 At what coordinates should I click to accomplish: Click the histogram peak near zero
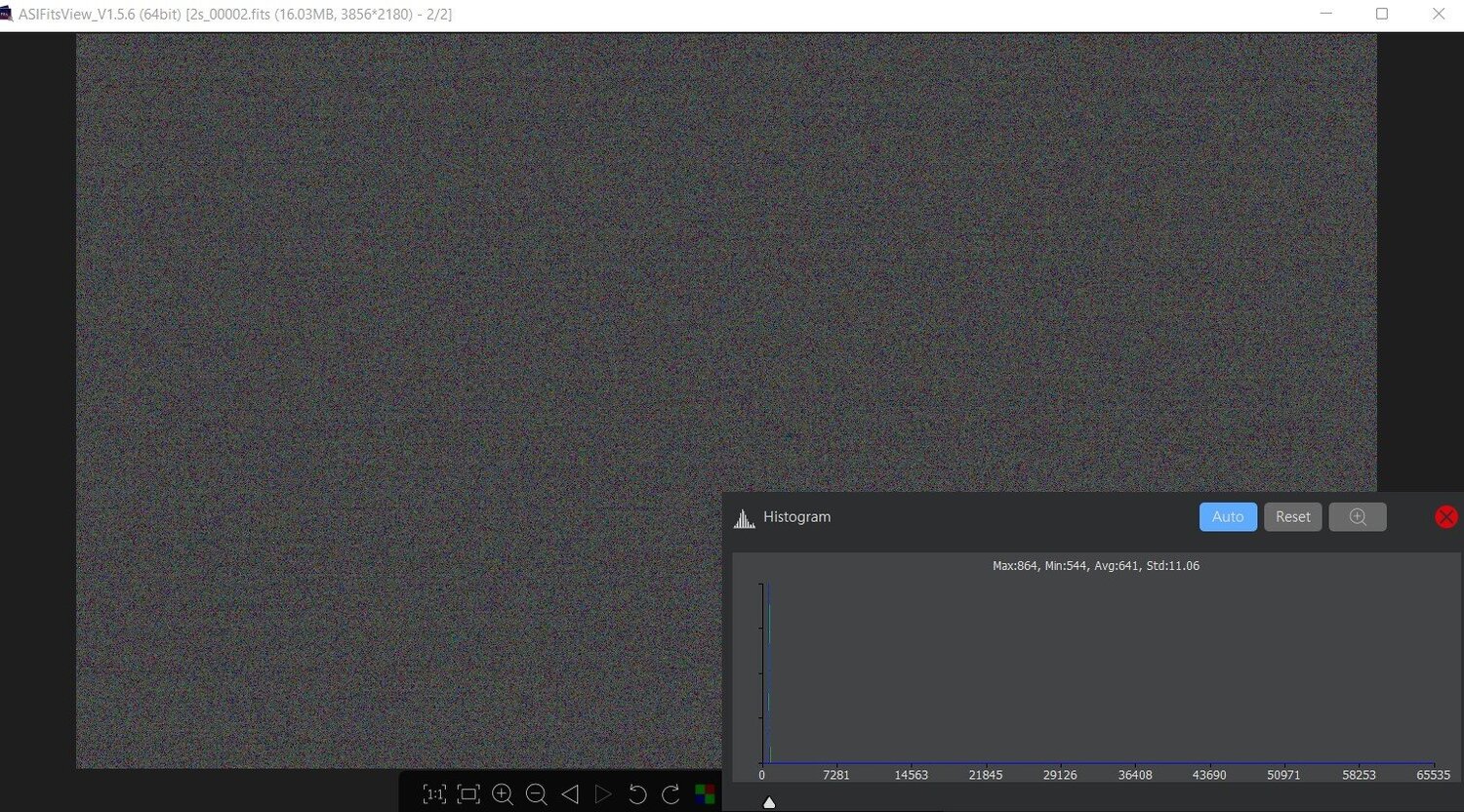[x=769, y=673]
